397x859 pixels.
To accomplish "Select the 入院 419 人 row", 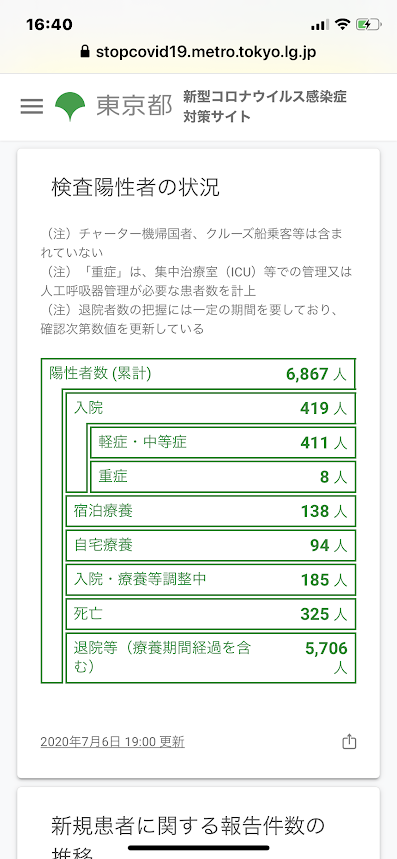I will click(211, 408).
